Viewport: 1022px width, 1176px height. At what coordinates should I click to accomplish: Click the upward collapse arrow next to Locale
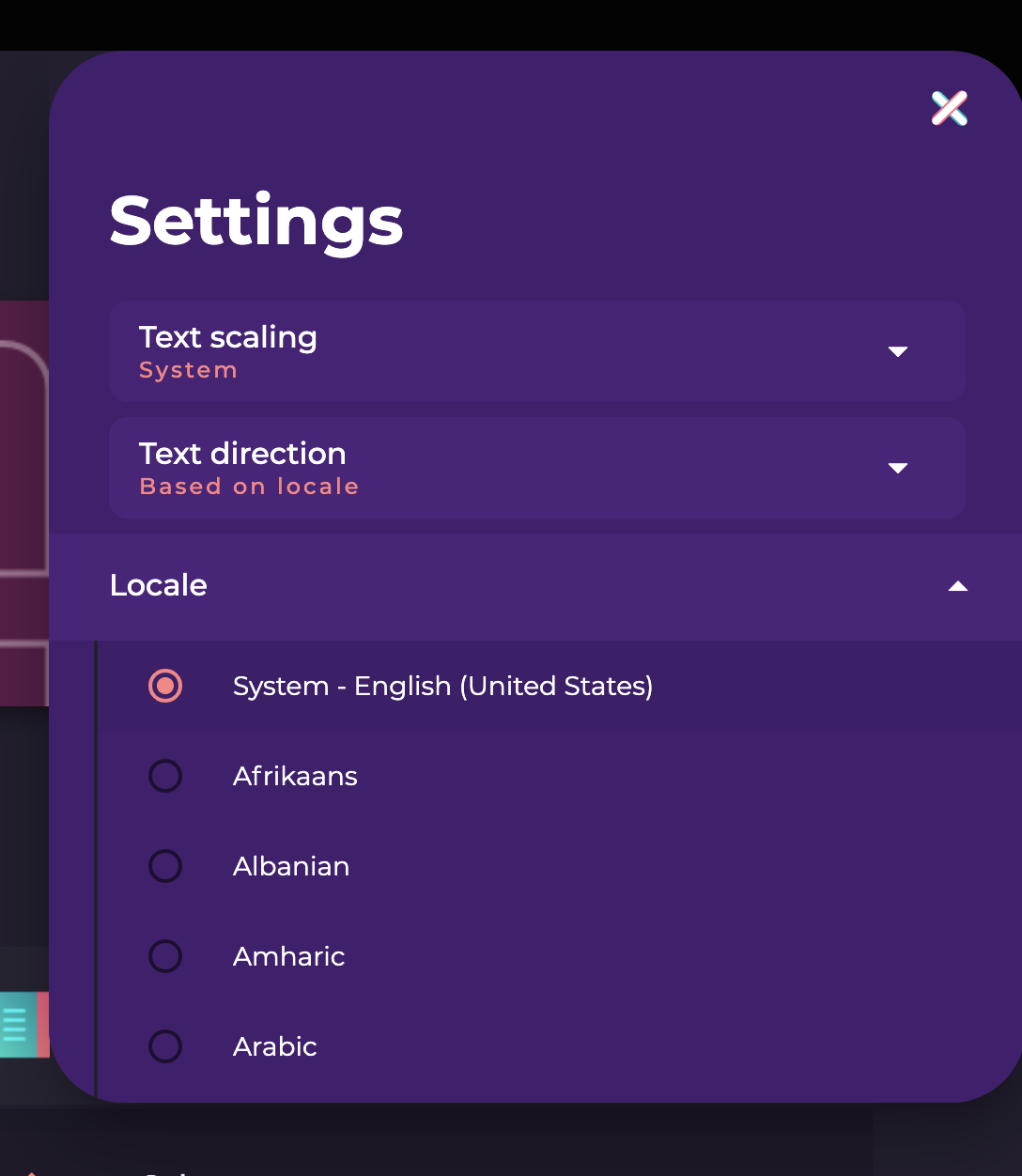point(957,586)
